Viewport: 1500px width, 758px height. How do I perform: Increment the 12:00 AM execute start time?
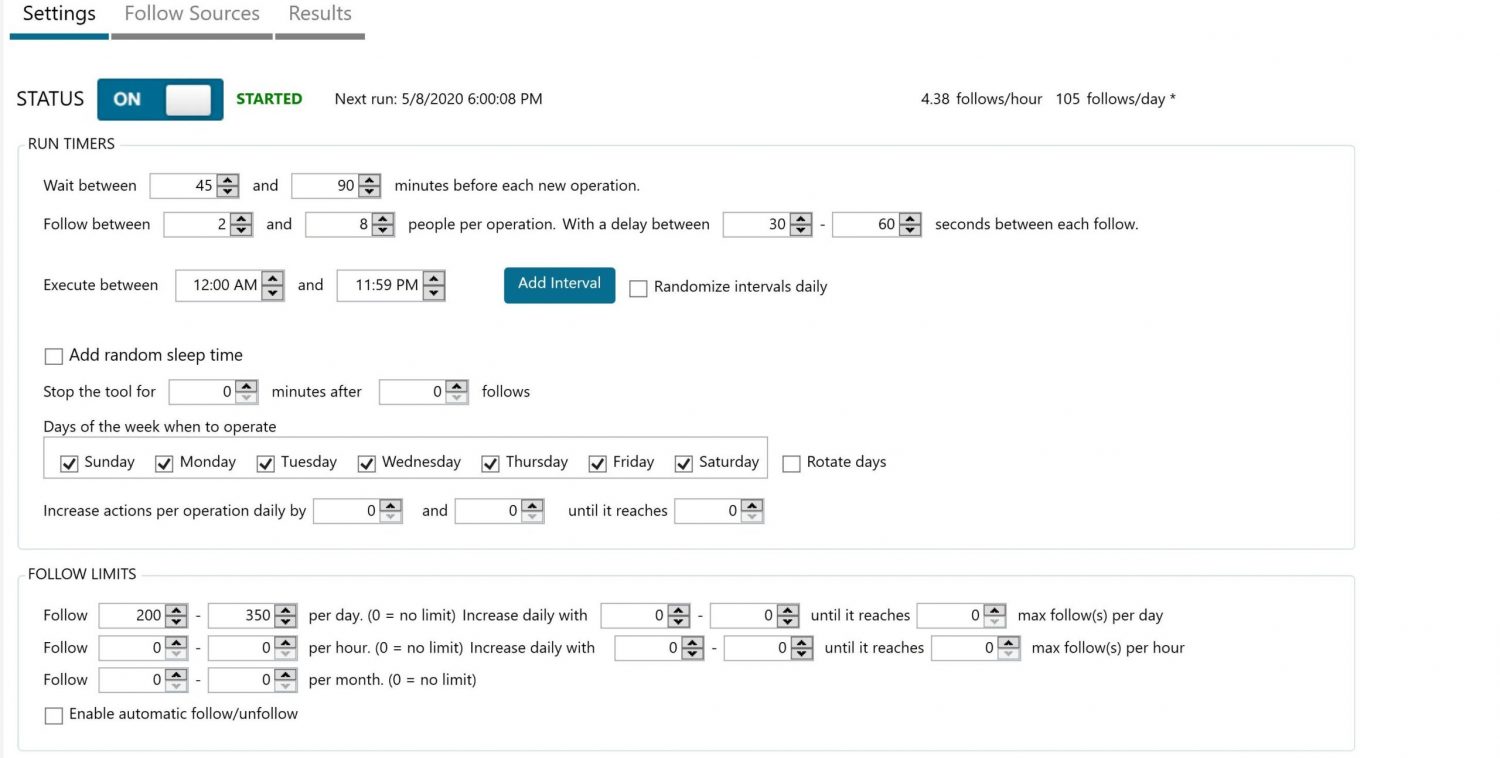(271, 280)
